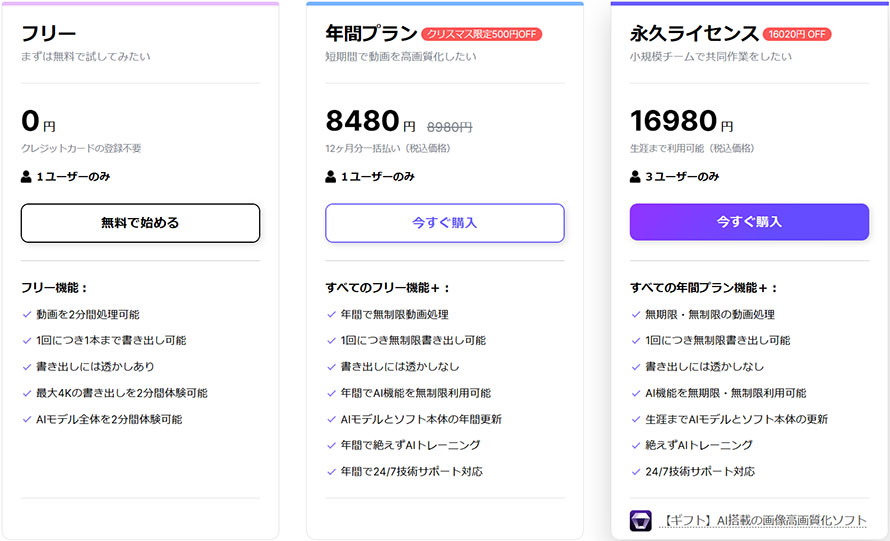Image resolution: width=890 pixels, height=541 pixels.
Task: Click the checkmark beside 動画を2分間処理可能
Action: click(x=27, y=314)
